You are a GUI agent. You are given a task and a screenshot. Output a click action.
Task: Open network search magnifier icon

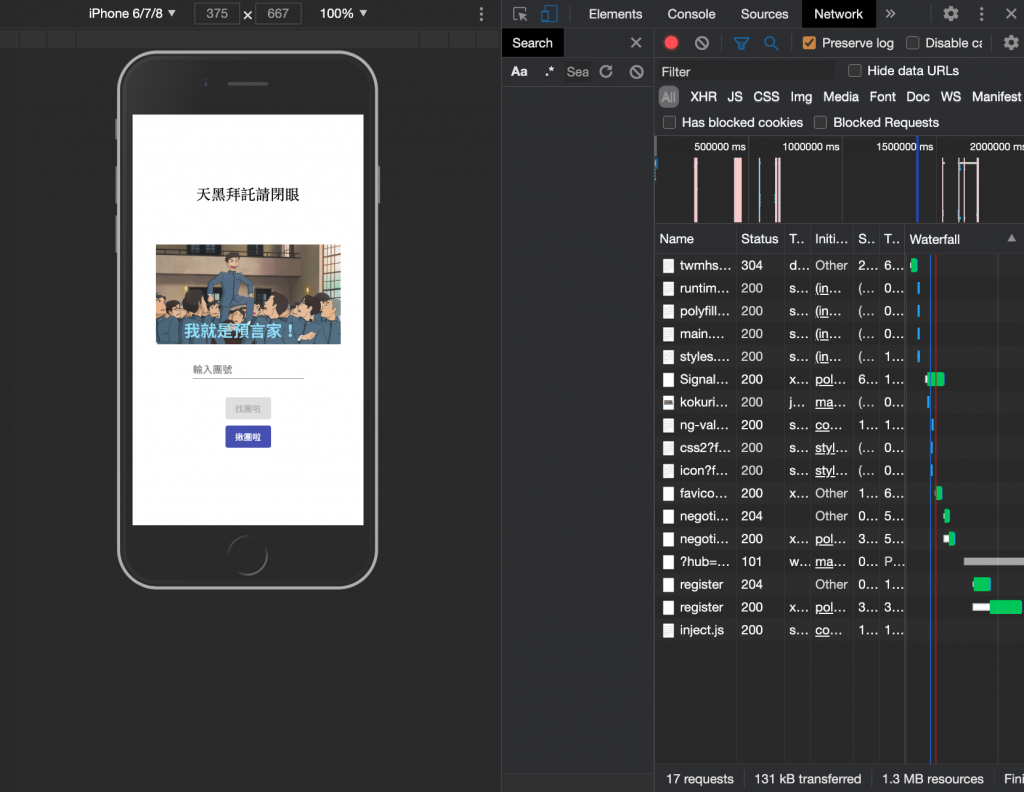[771, 43]
